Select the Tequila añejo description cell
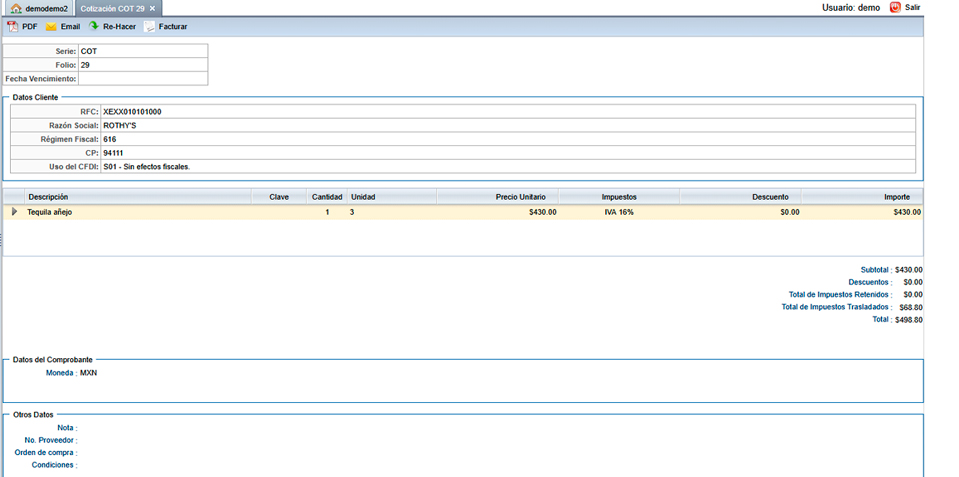Image resolution: width=959 pixels, height=477 pixels. (50, 212)
